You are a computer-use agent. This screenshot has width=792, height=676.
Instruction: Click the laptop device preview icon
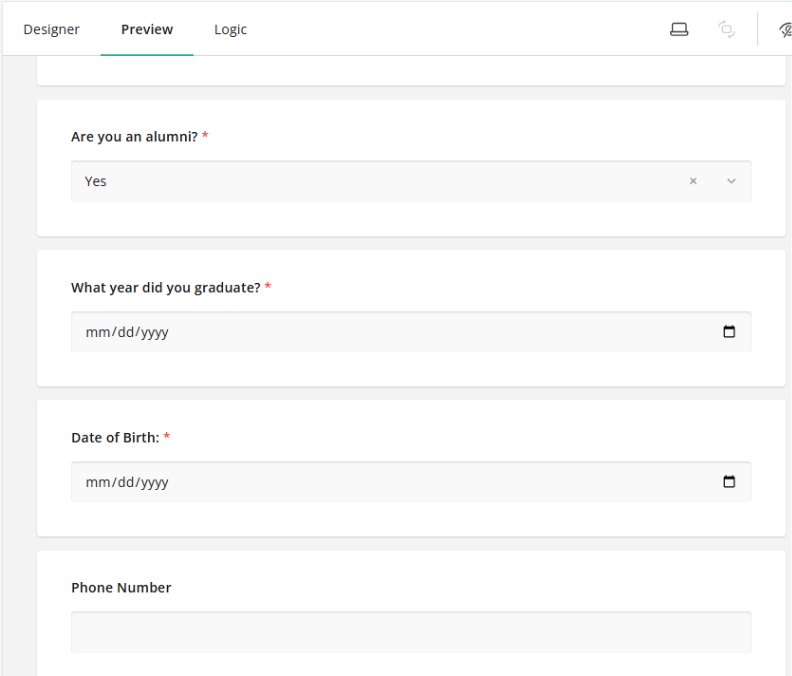tap(679, 29)
